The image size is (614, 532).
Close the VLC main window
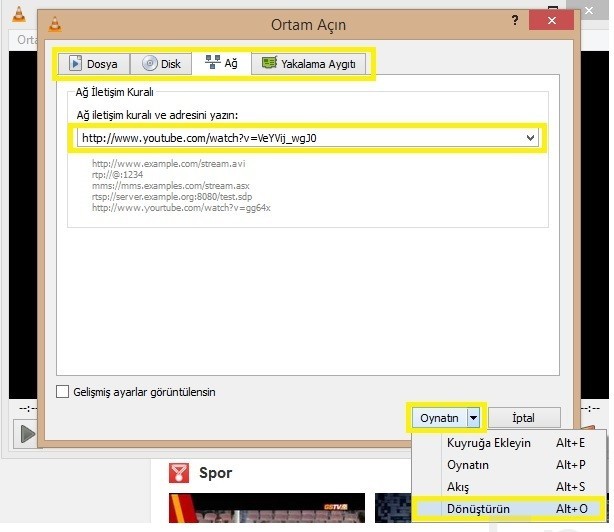tap(589, 11)
